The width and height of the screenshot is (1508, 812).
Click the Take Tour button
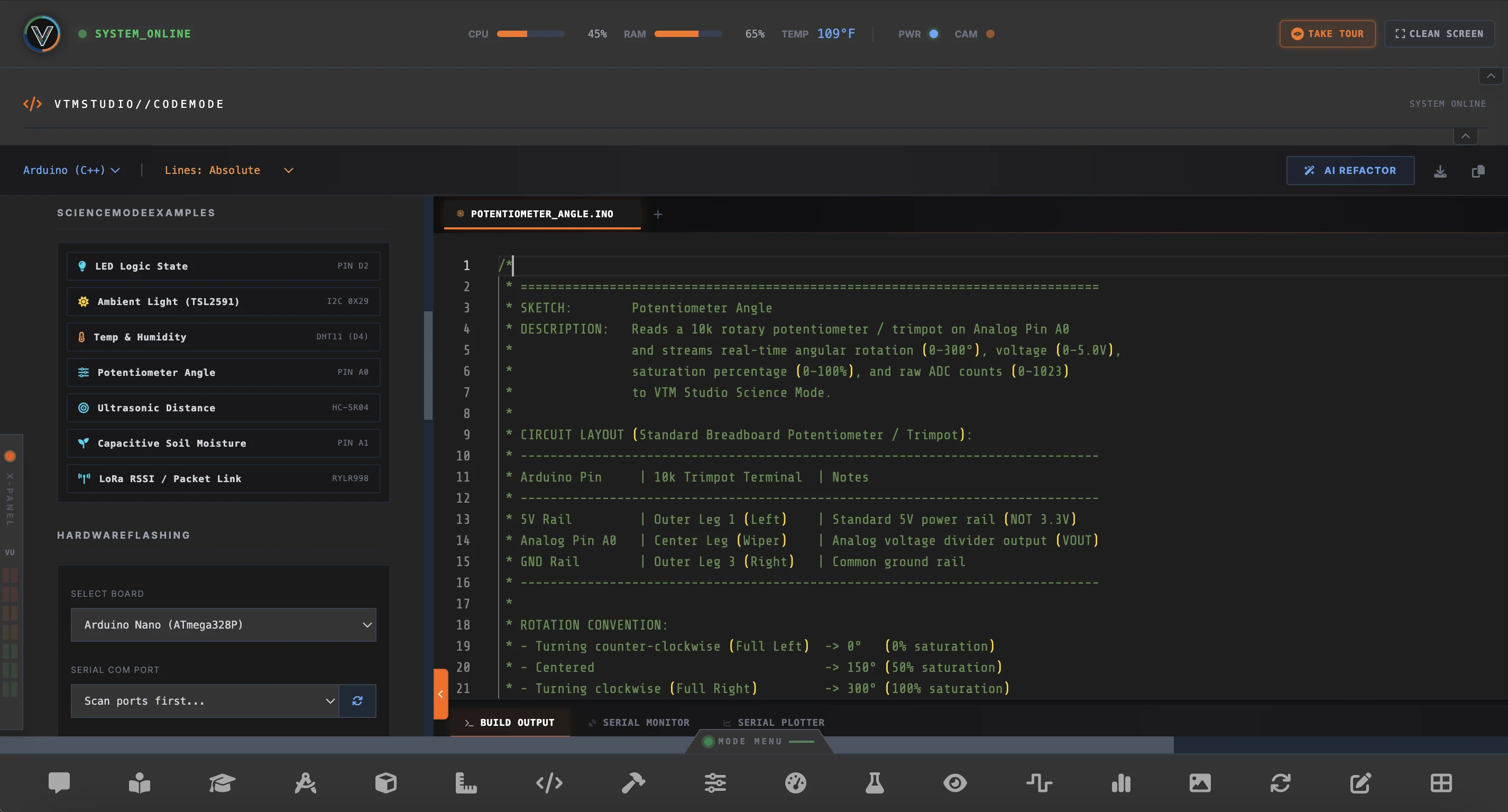[1327, 34]
